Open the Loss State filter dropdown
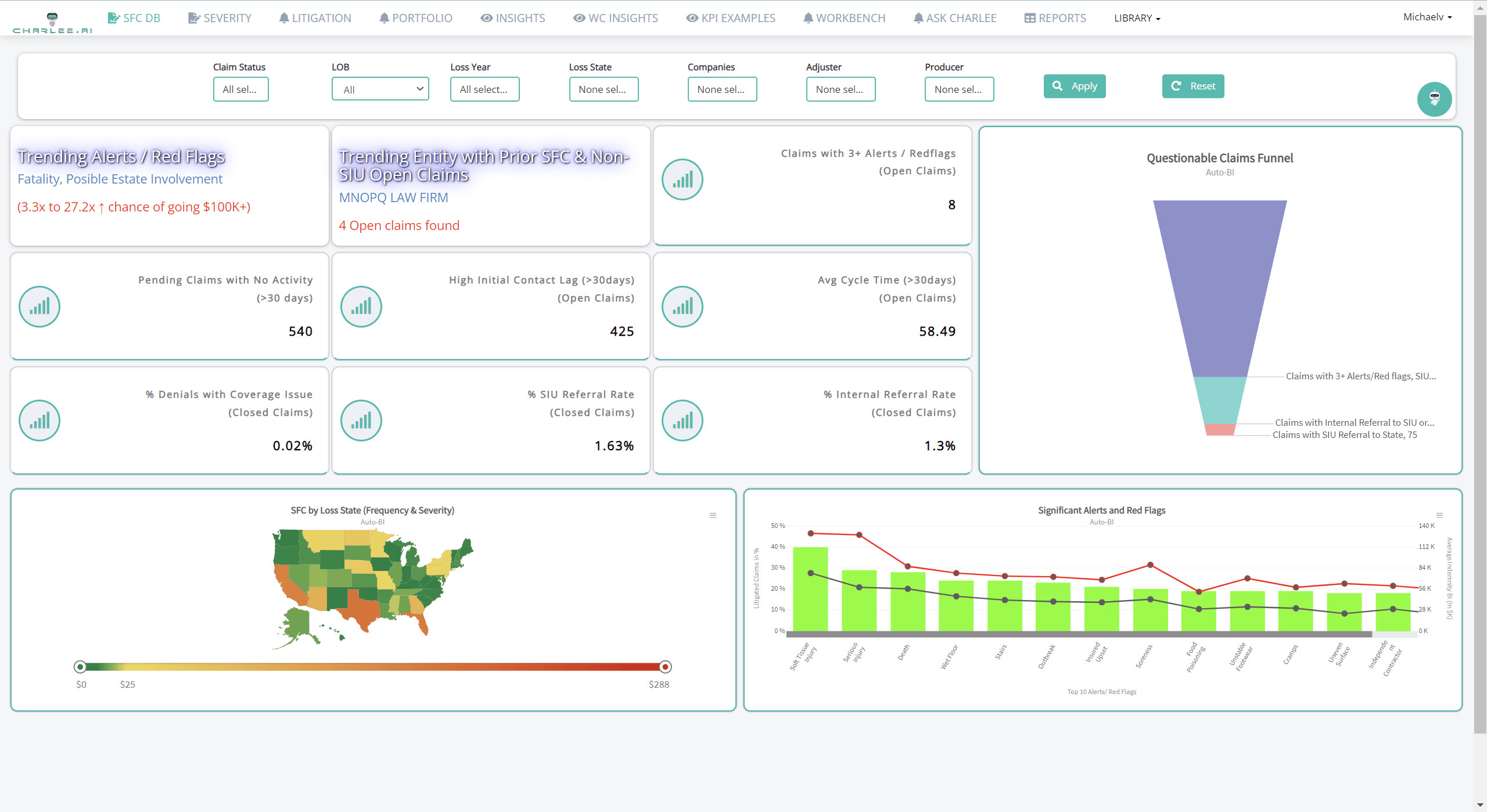The height and width of the screenshot is (812, 1487). [604, 89]
